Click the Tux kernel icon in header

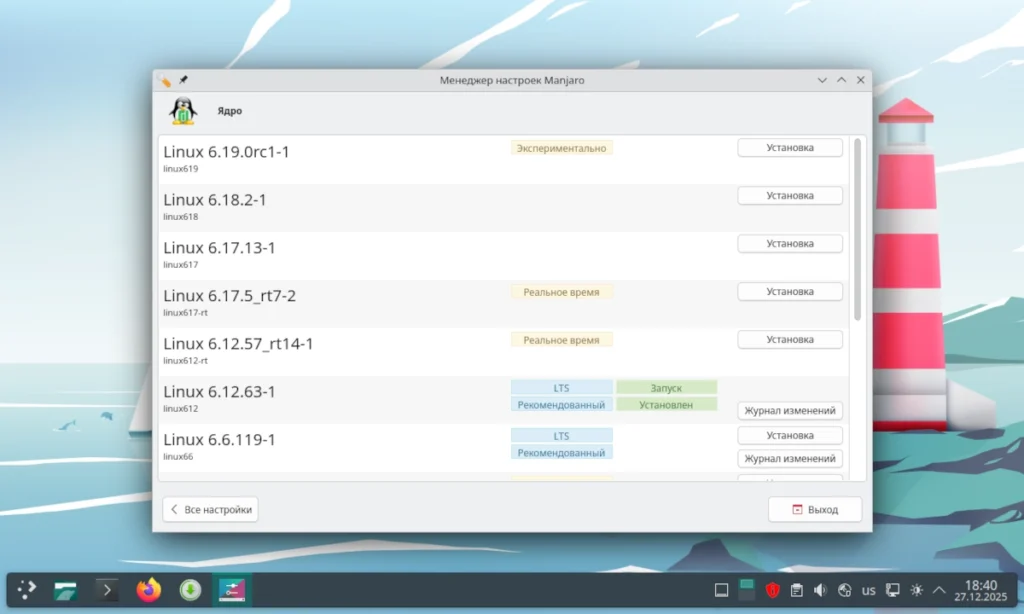coord(183,110)
